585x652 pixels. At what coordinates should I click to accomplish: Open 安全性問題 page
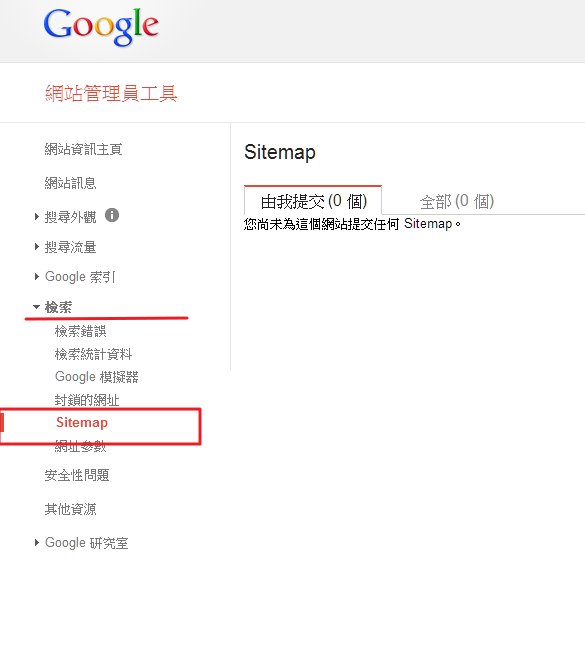click(x=77, y=475)
